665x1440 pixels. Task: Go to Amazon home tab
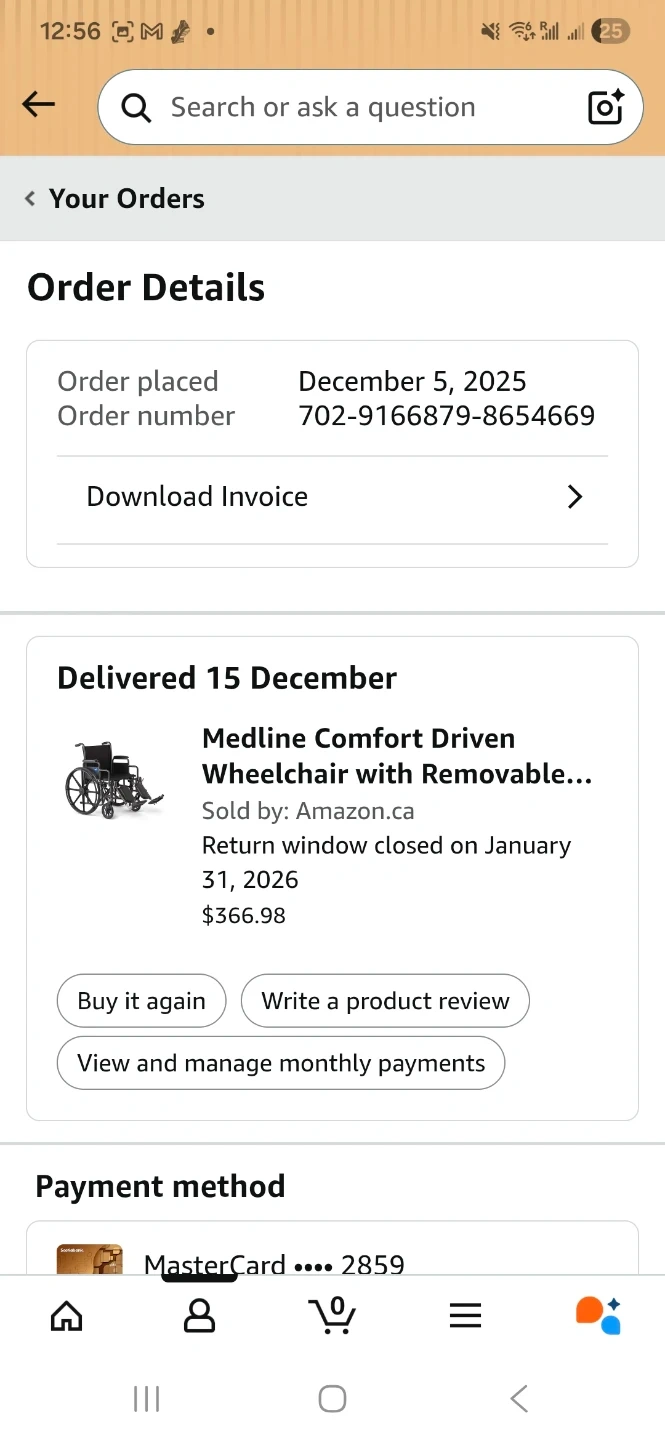click(67, 1315)
